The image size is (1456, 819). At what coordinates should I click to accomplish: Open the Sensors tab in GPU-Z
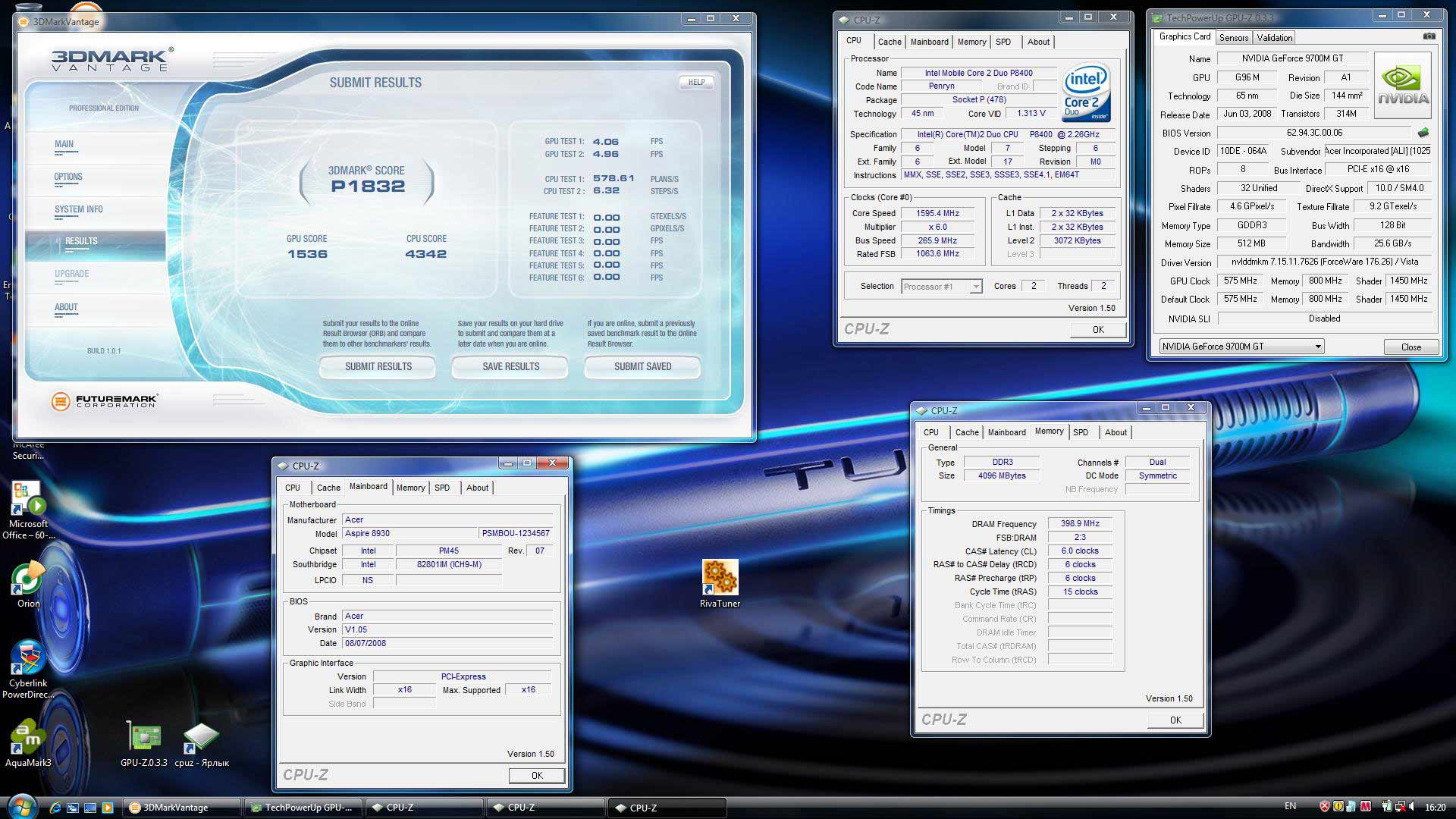[1233, 38]
